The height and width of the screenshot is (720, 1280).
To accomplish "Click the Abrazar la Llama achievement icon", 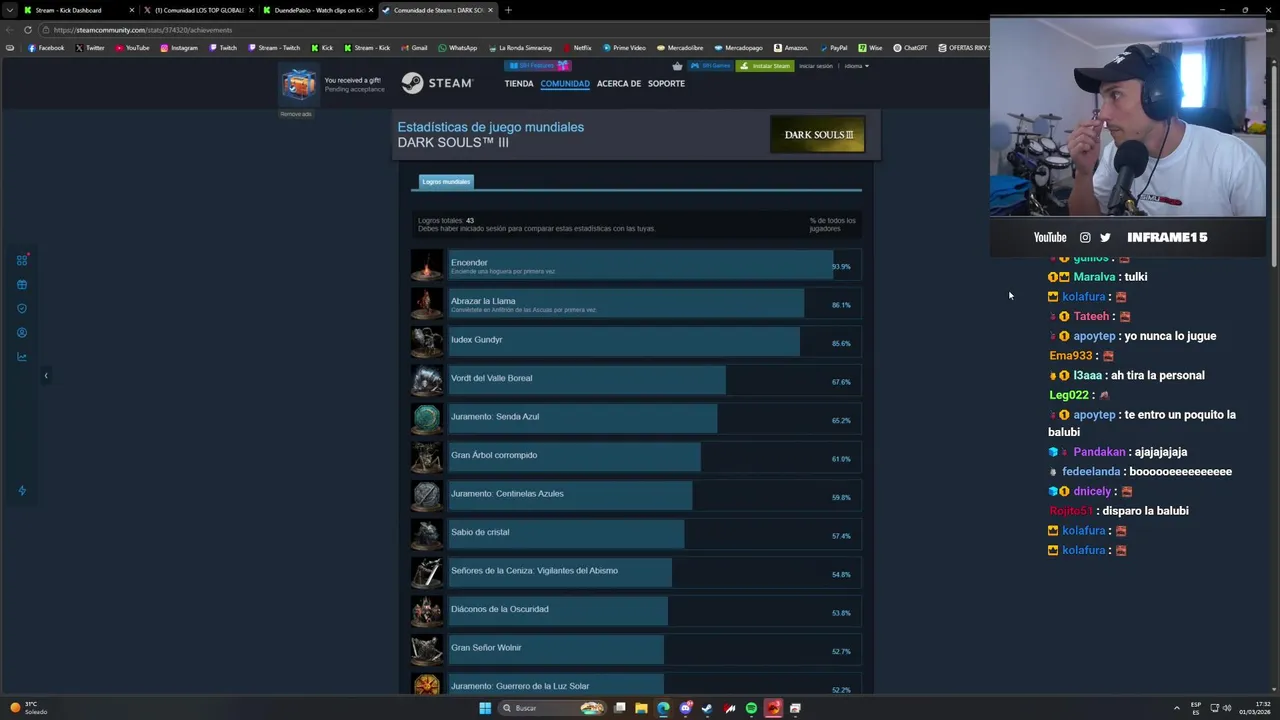I will 427,305.
